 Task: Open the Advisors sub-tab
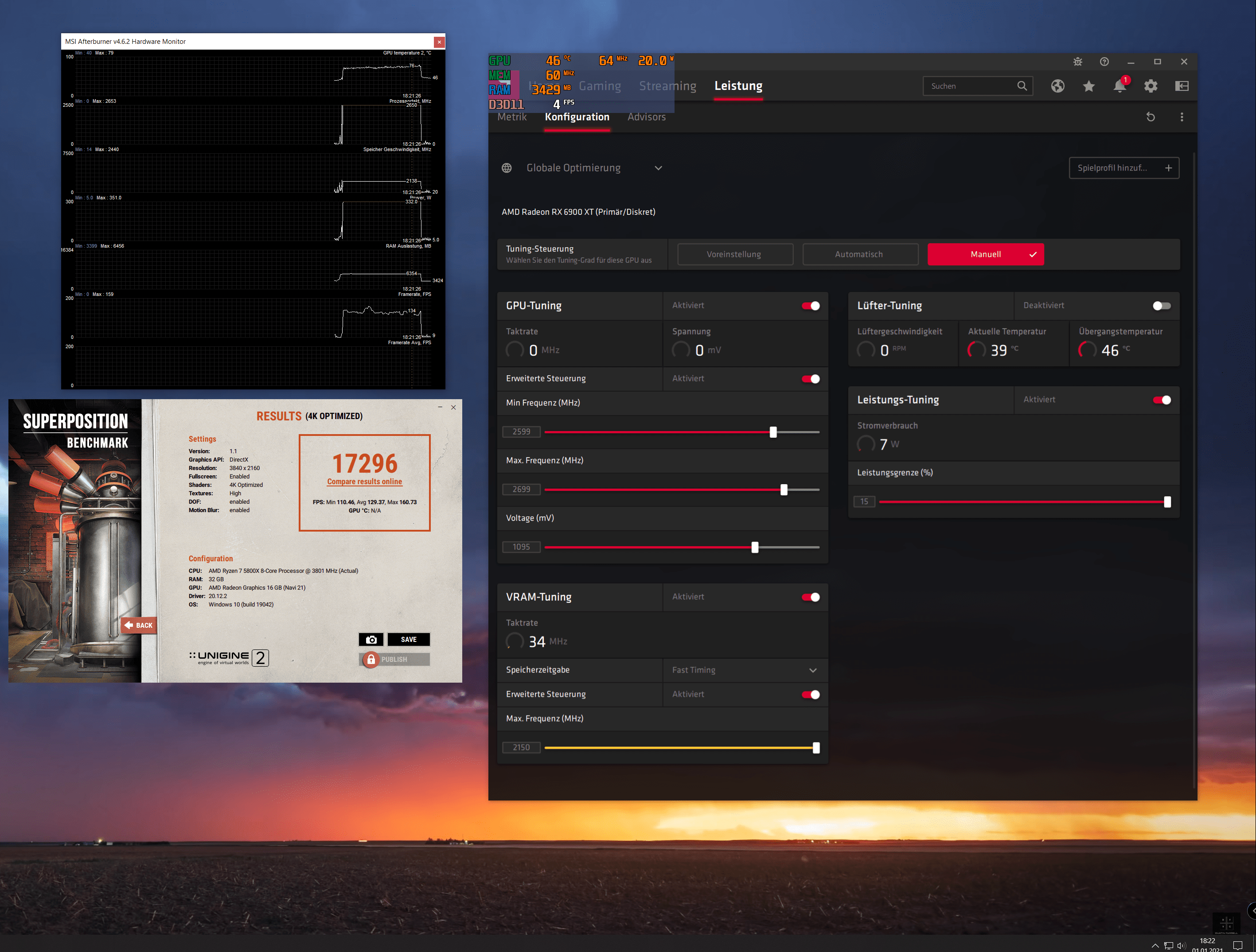646,117
